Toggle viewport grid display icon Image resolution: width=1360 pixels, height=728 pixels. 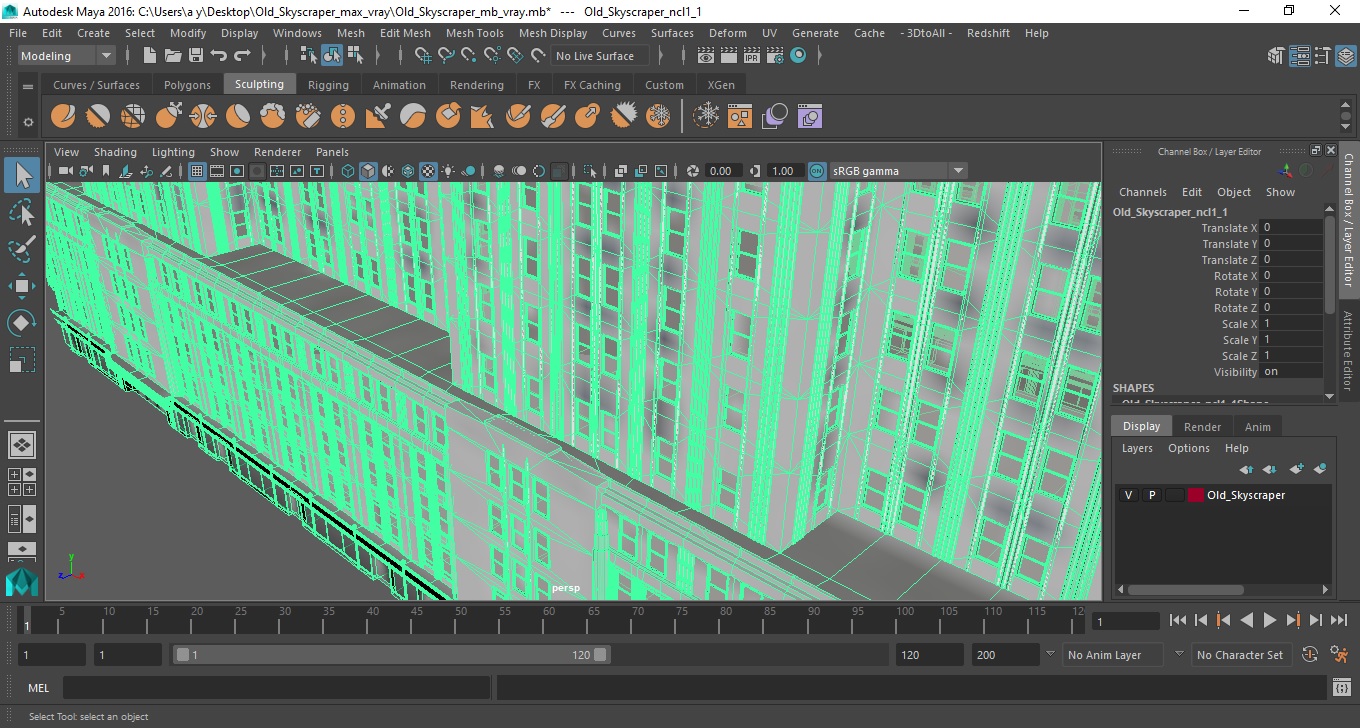(x=196, y=171)
